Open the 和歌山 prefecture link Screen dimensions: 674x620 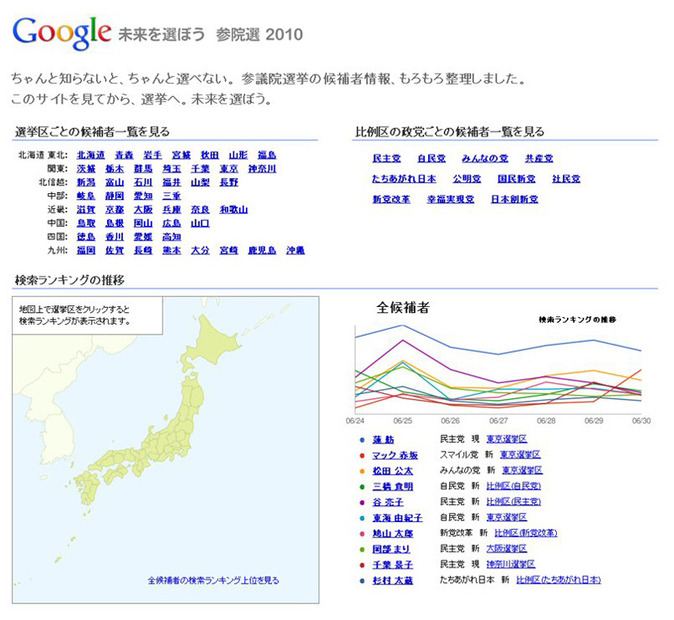click(x=233, y=210)
